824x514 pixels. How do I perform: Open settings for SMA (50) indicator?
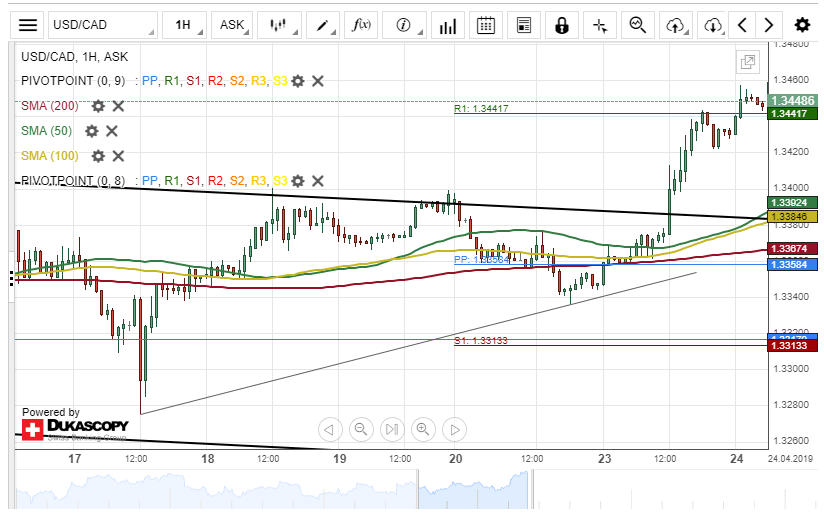pyautogui.click(x=92, y=131)
